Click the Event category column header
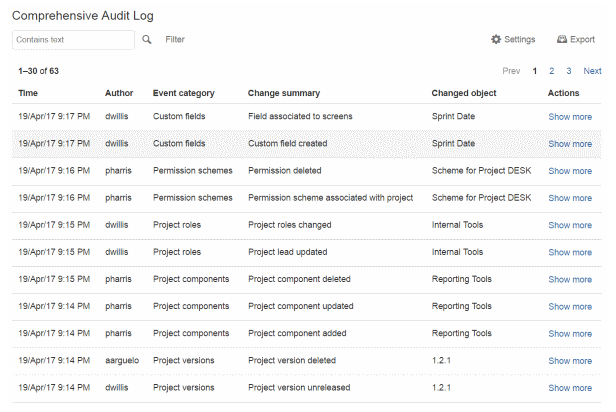This screenshot has width=616, height=412. [183, 93]
